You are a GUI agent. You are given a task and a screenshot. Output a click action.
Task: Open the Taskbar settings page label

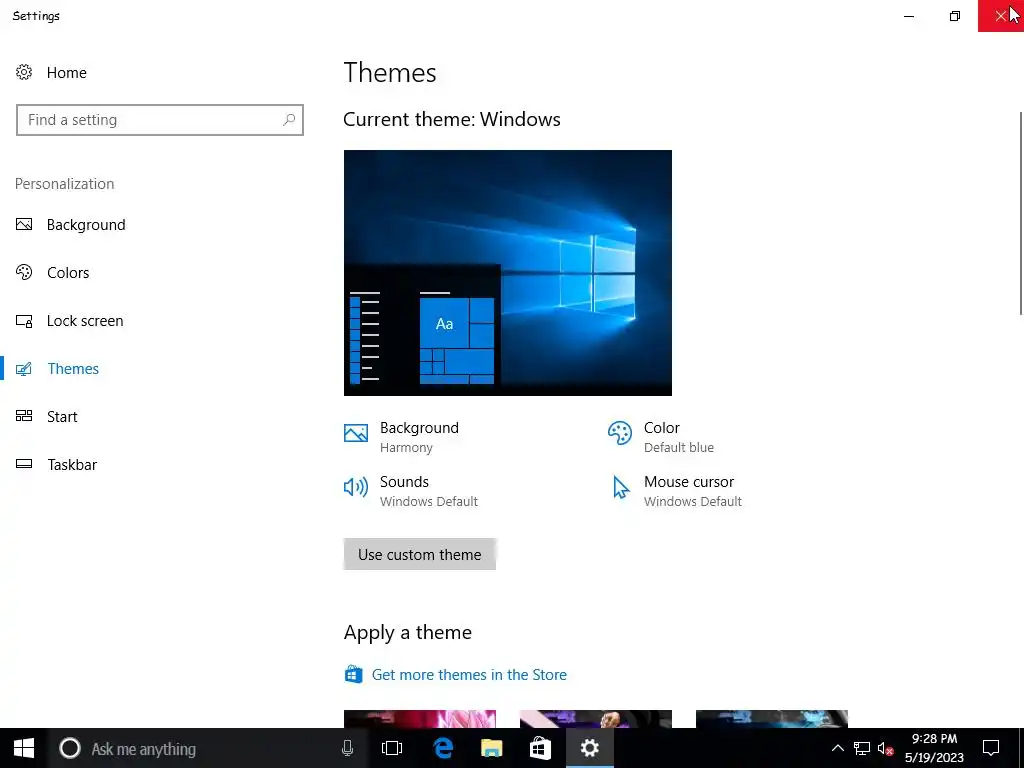72,465
